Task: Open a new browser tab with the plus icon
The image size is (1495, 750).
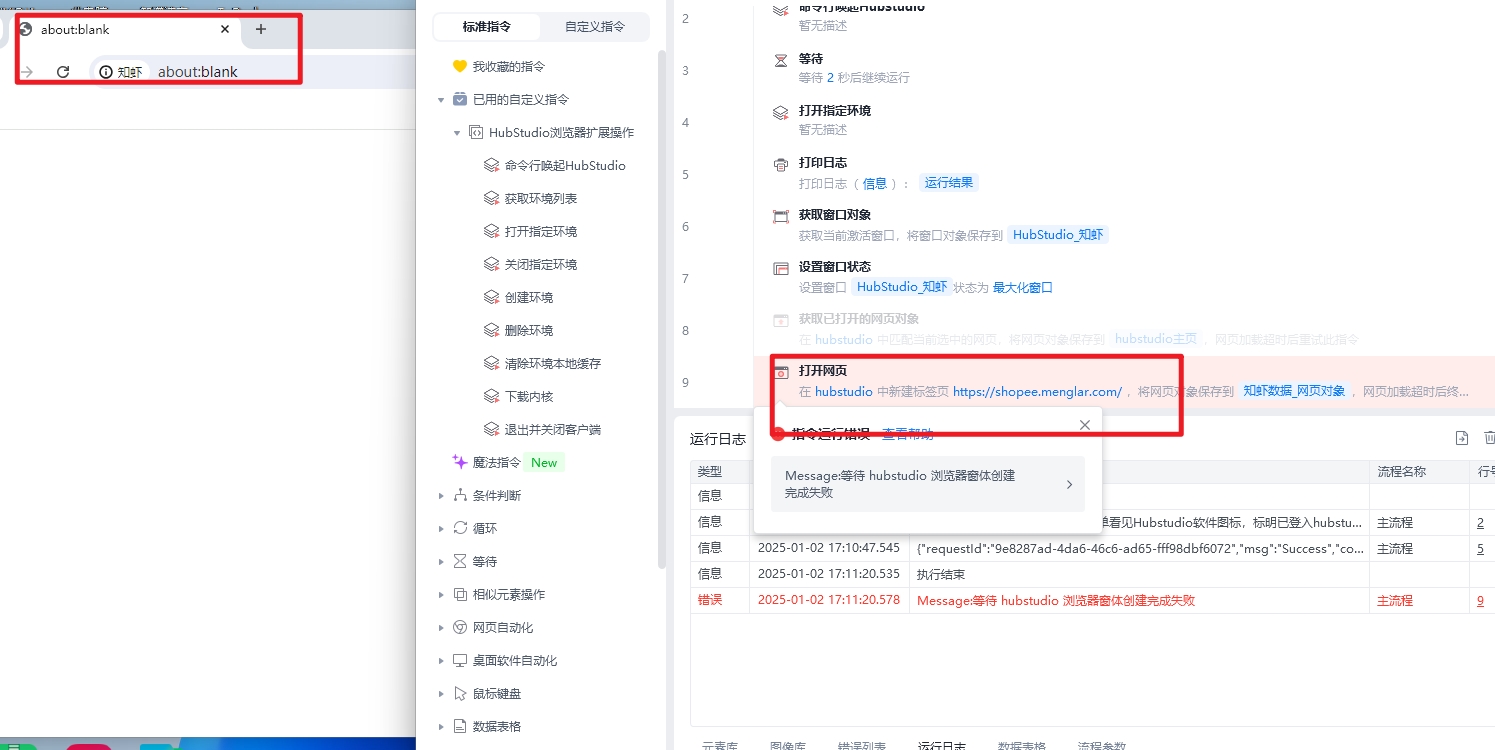Action: pos(261,29)
